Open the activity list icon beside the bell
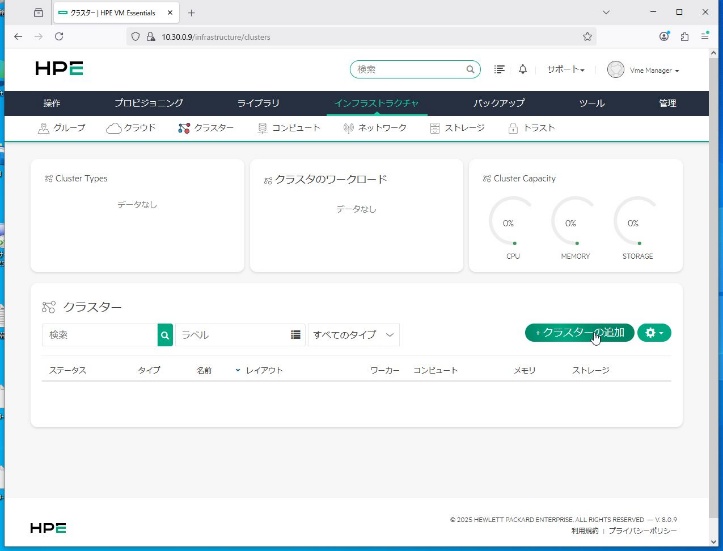The image size is (723, 551). coord(500,70)
